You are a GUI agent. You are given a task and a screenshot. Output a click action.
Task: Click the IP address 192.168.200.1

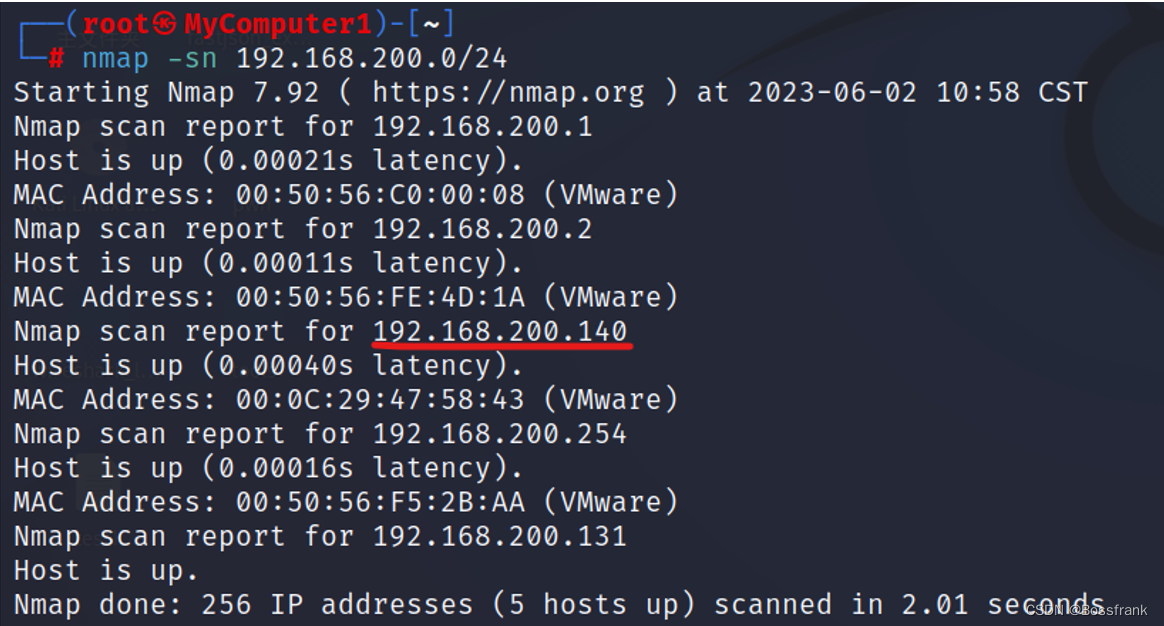[x=483, y=127]
